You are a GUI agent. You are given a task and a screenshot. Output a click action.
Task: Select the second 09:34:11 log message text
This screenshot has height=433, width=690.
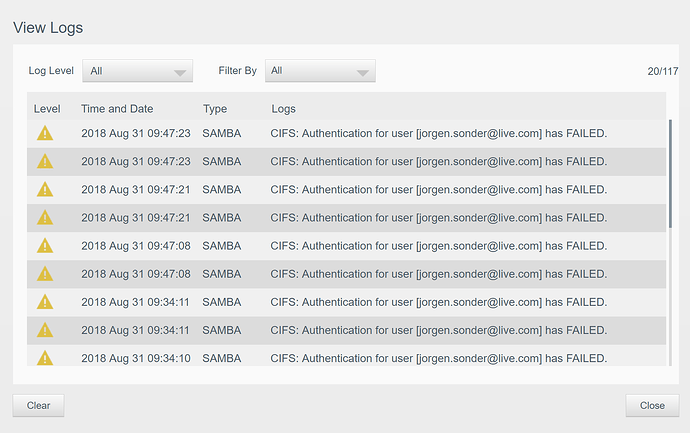pyautogui.click(x=439, y=330)
